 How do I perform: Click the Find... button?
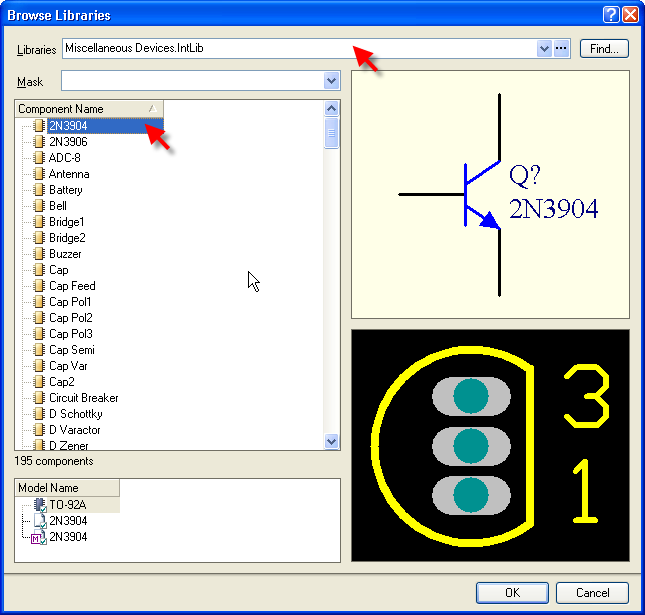[603, 48]
